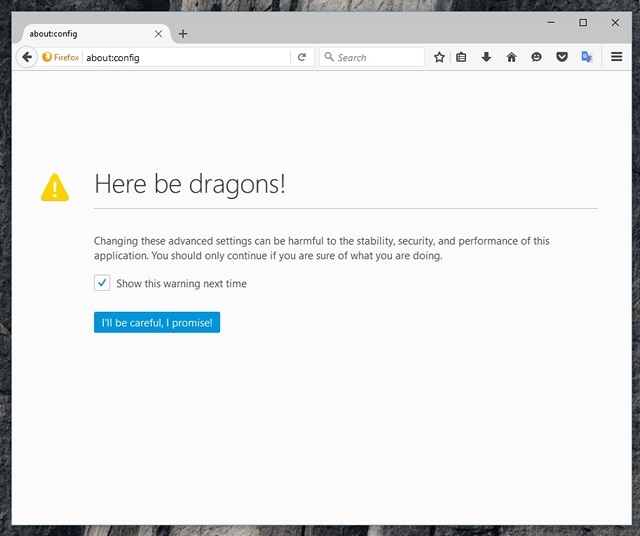Bookmark this page with the star icon
This screenshot has height=536, width=640.
coord(439,57)
